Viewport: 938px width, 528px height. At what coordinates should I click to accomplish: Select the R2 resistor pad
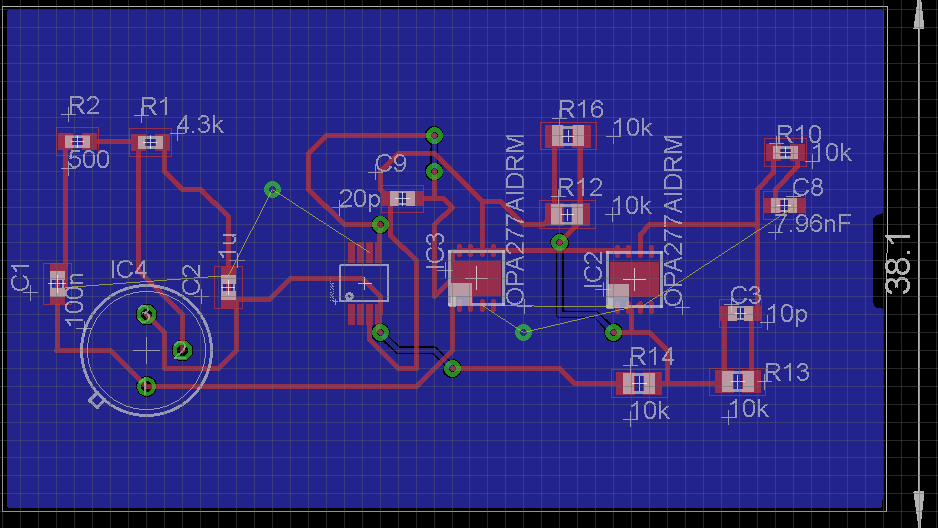click(x=77, y=142)
